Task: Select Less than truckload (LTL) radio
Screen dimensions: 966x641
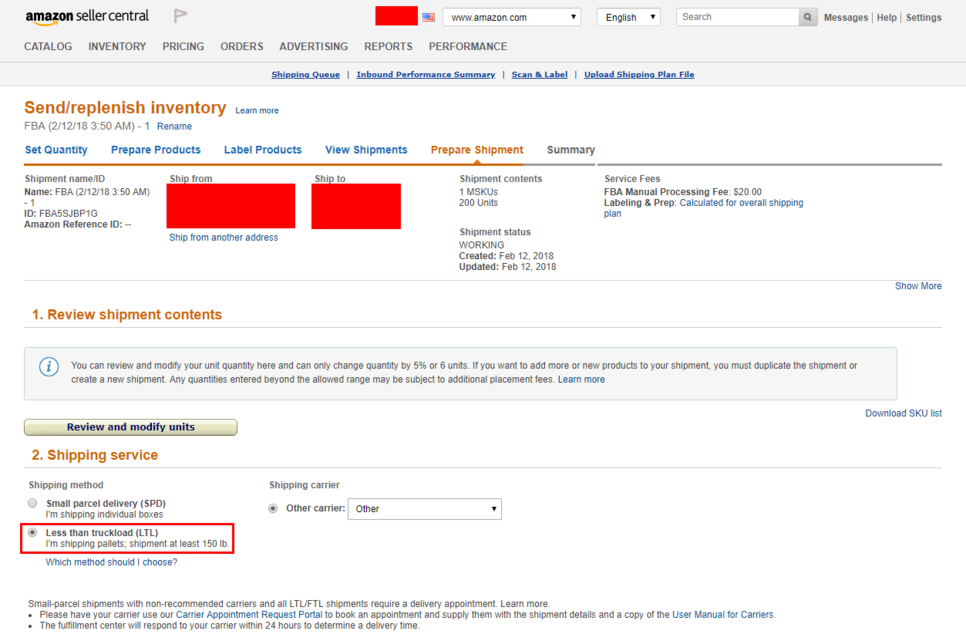Action: 33,533
